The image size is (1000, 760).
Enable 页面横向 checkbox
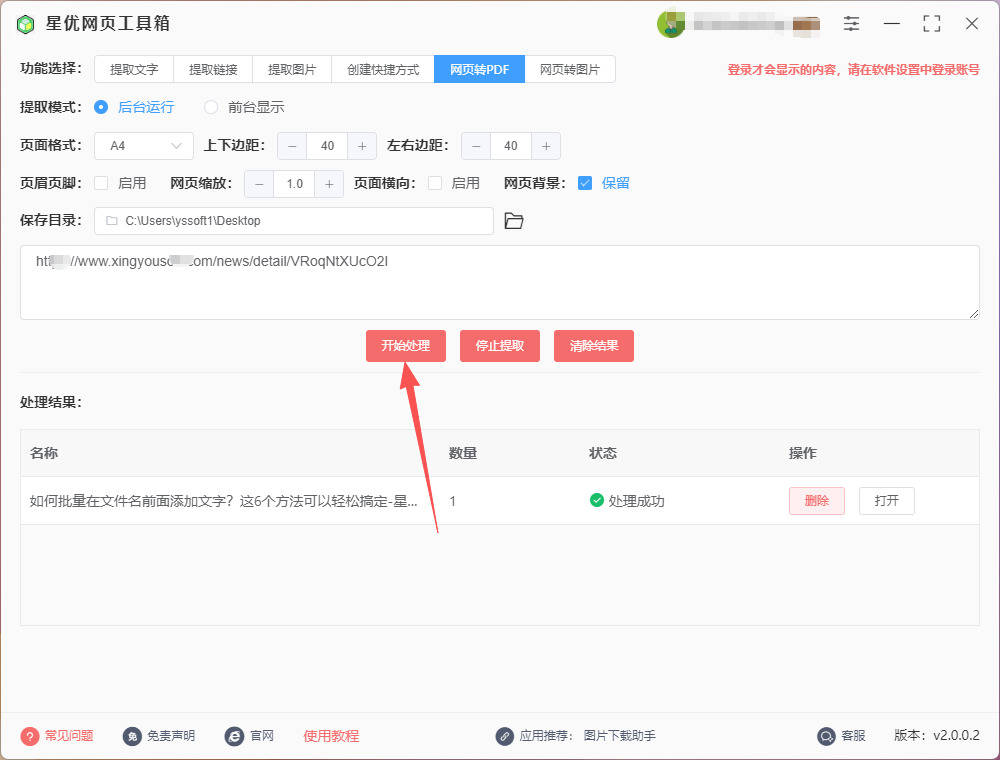[435, 184]
